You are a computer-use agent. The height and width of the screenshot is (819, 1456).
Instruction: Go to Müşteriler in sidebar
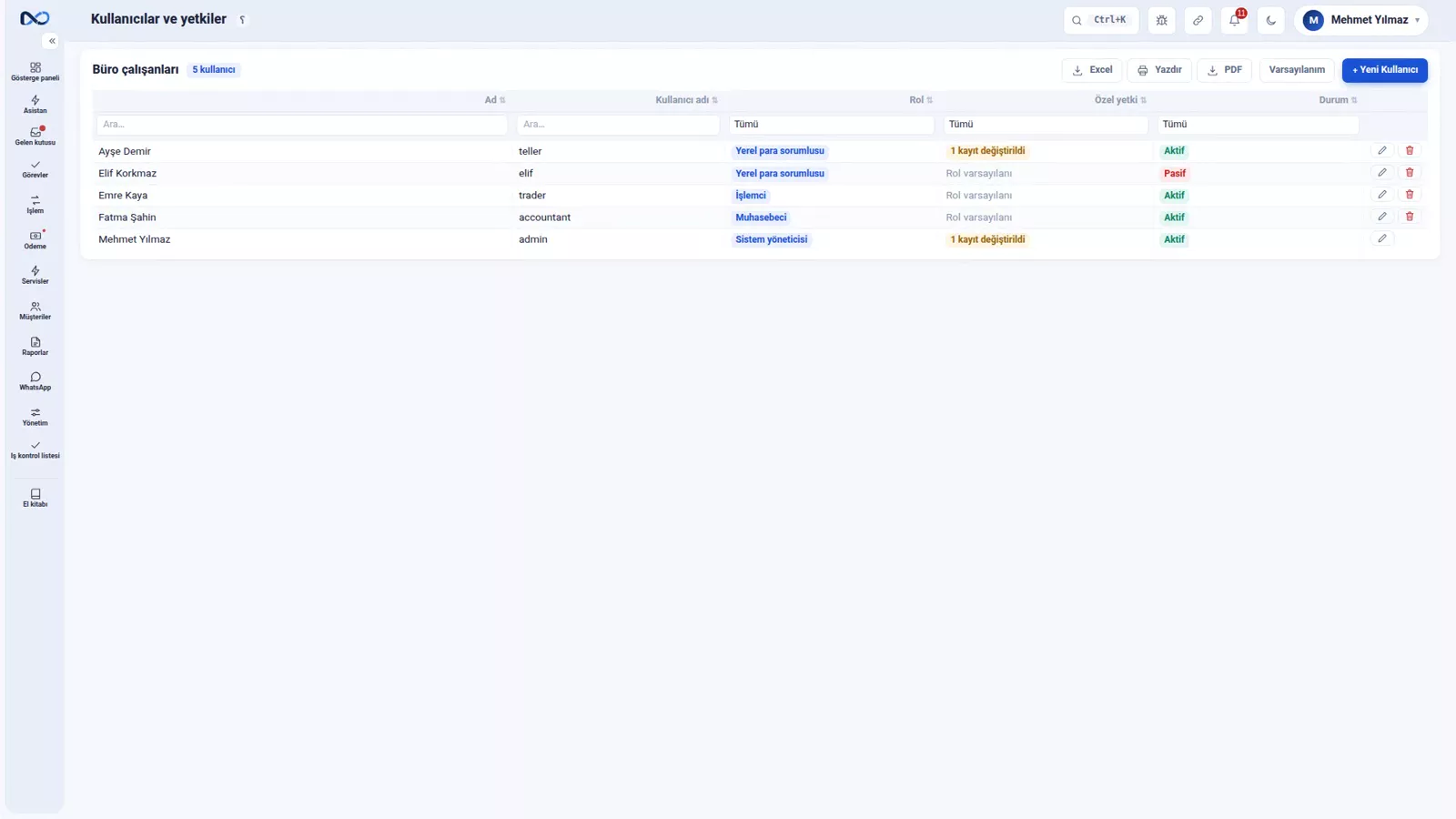point(35,311)
